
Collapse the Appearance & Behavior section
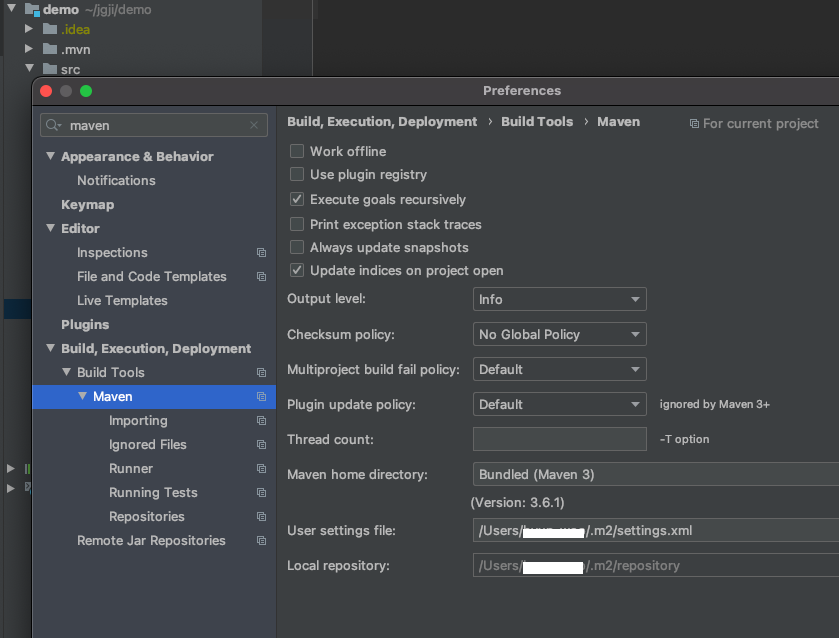click(x=51, y=157)
